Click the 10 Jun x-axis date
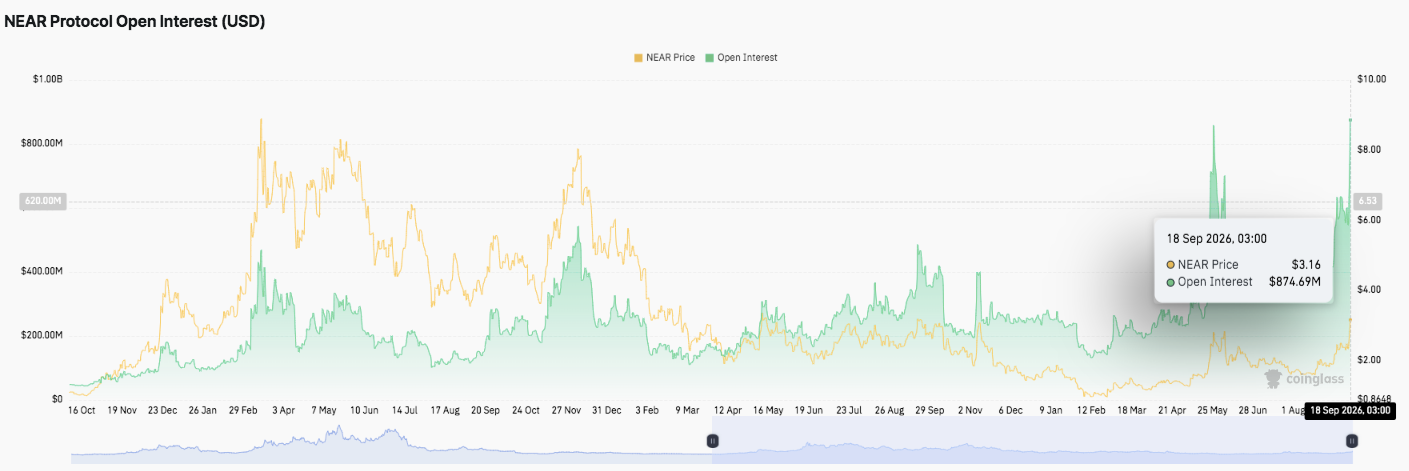Image resolution: width=1409 pixels, height=471 pixels. (x=364, y=410)
